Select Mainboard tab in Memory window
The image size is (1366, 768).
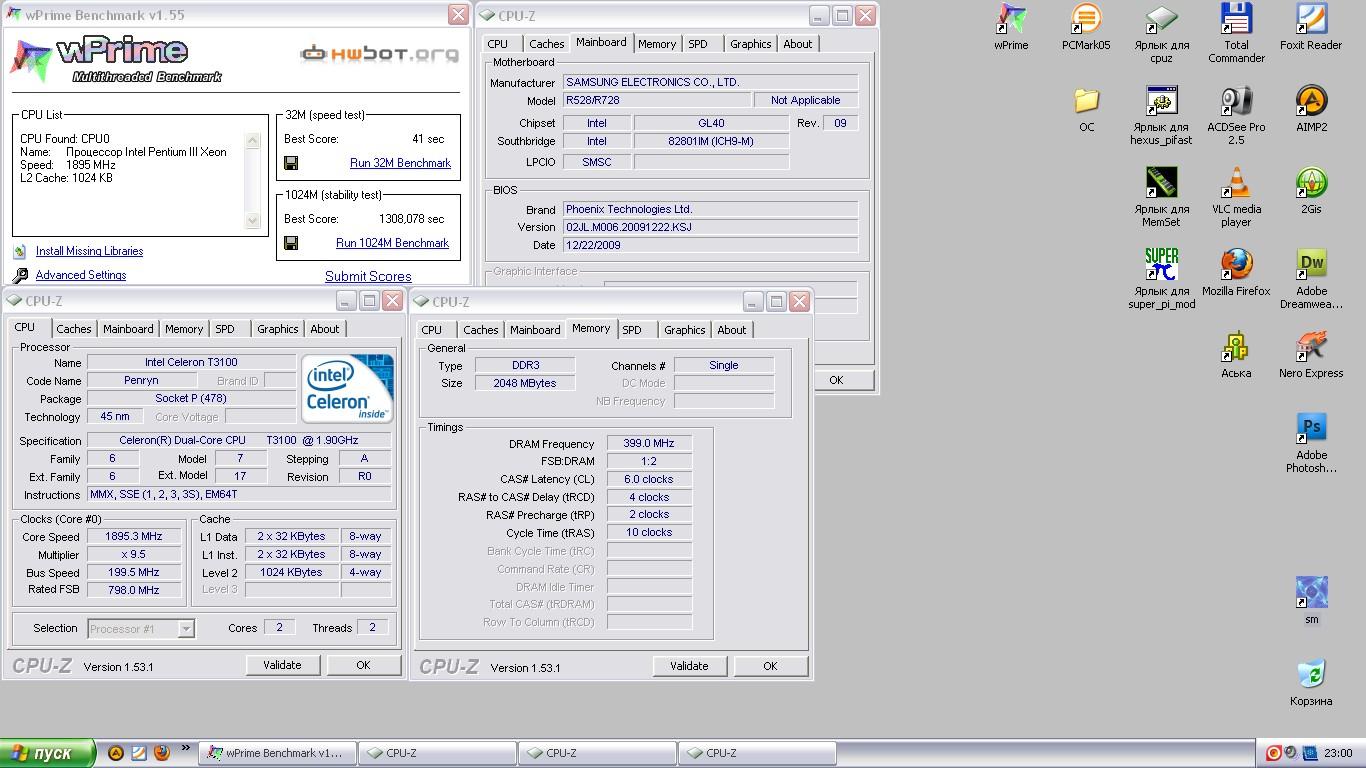click(535, 330)
